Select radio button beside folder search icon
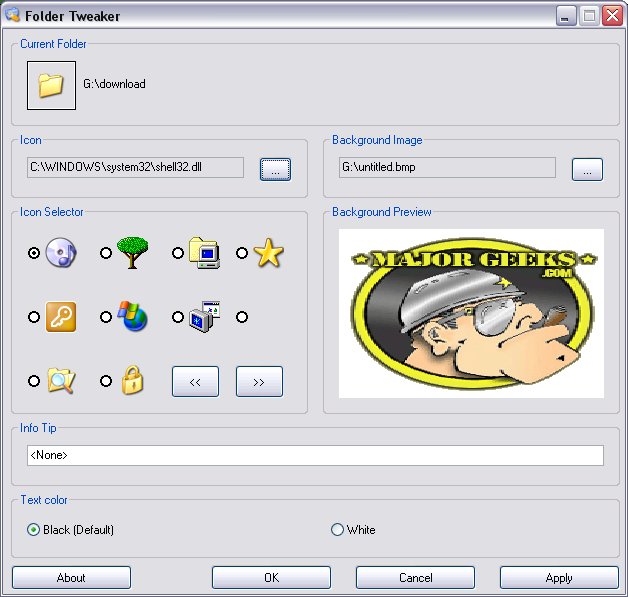This screenshot has width=628, height=597. click(x=34, y=380)
